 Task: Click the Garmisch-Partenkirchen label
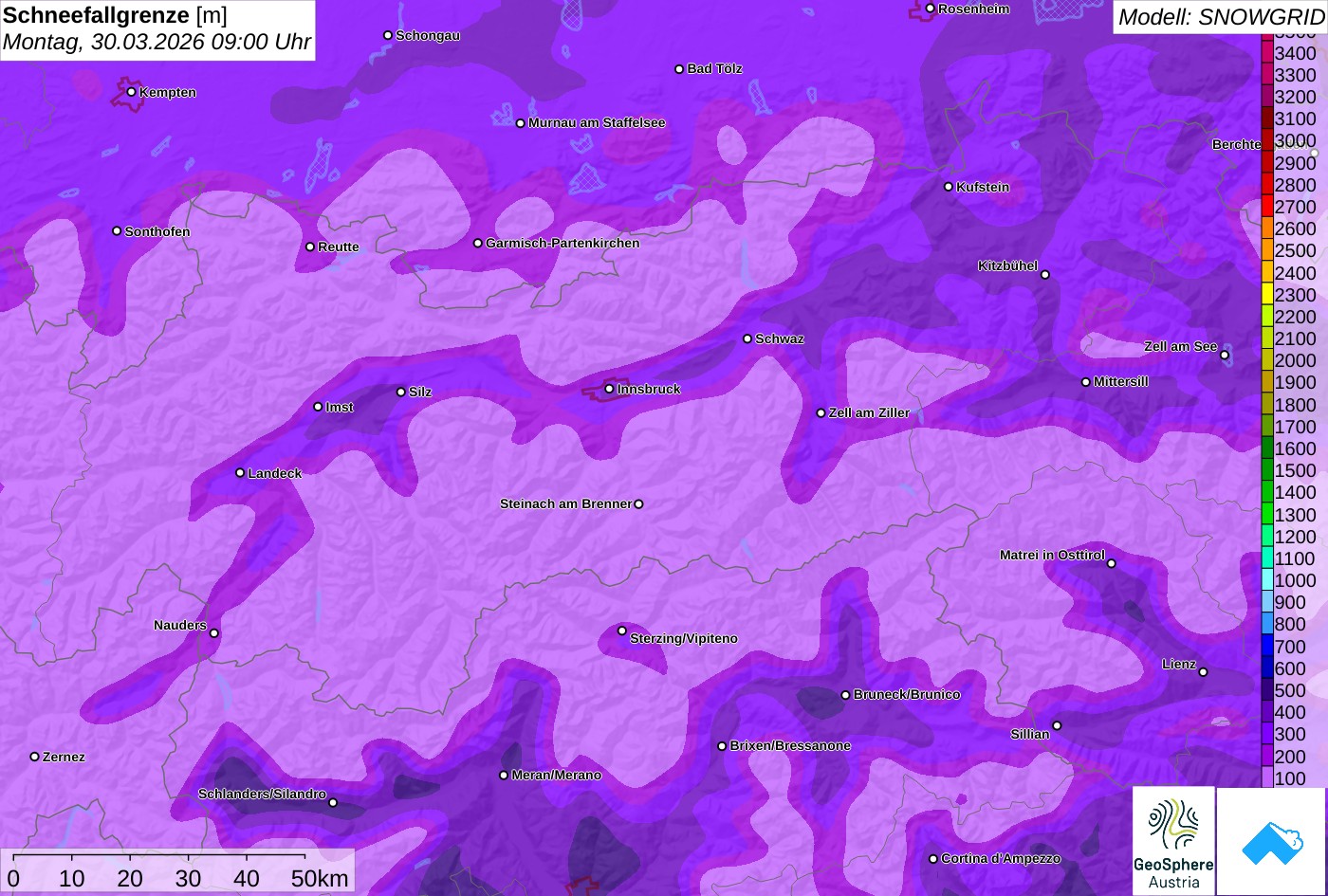[x=563, y=243]
